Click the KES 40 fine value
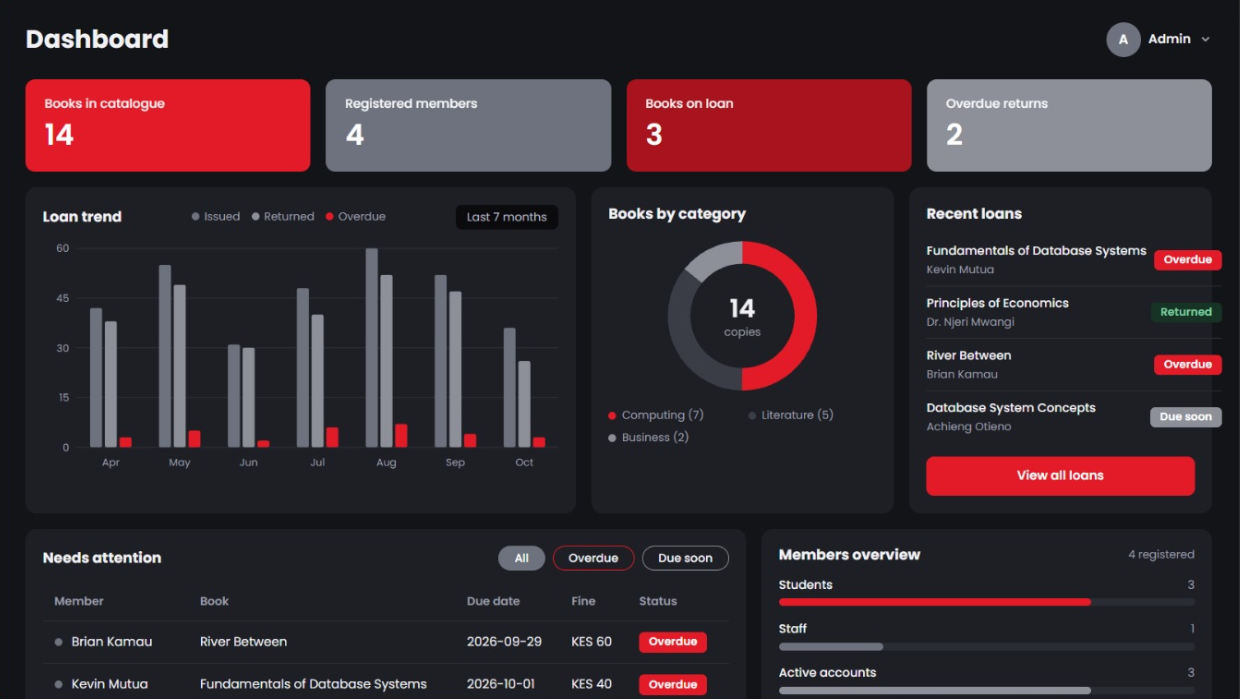The width and height of the screenshot is (1240, 699). pos(591,684)
